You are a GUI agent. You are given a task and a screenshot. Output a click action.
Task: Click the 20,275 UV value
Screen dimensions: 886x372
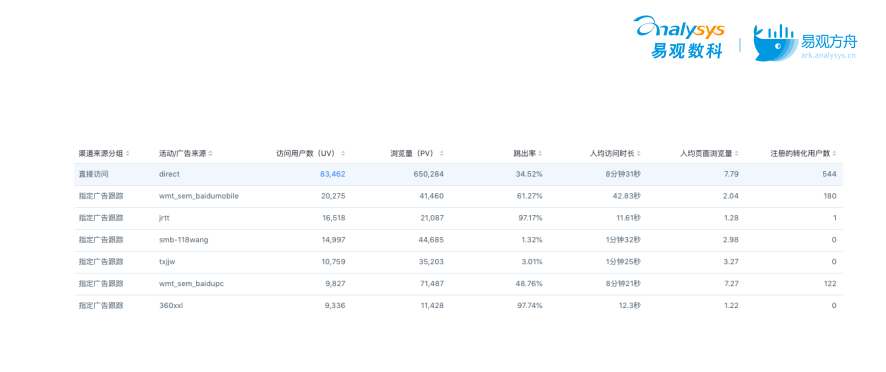point(332,196)
